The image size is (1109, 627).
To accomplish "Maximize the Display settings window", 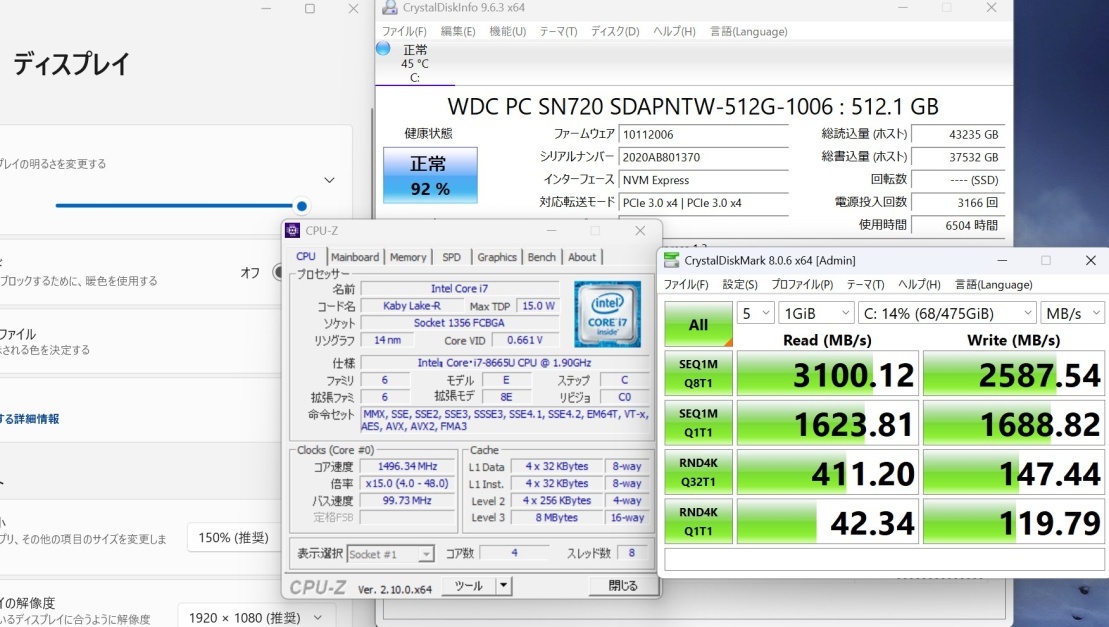I will tap(310, 8).
